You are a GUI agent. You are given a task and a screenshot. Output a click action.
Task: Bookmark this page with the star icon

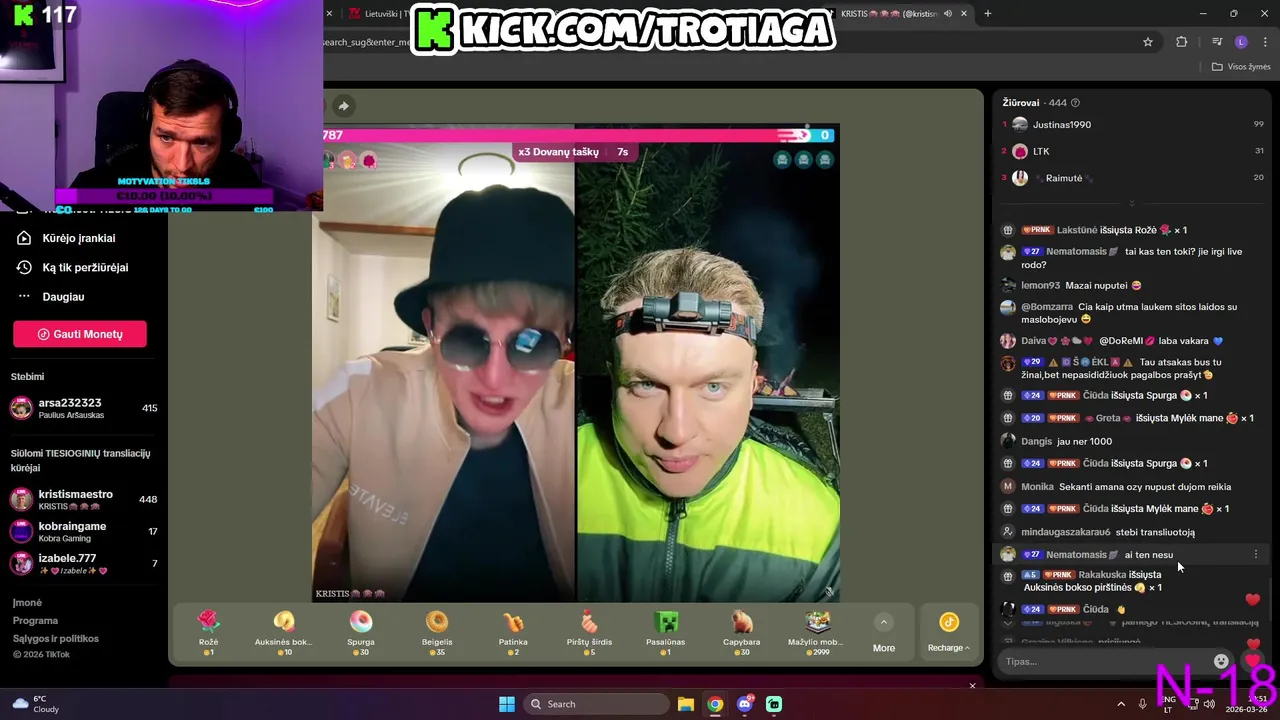1148,42
